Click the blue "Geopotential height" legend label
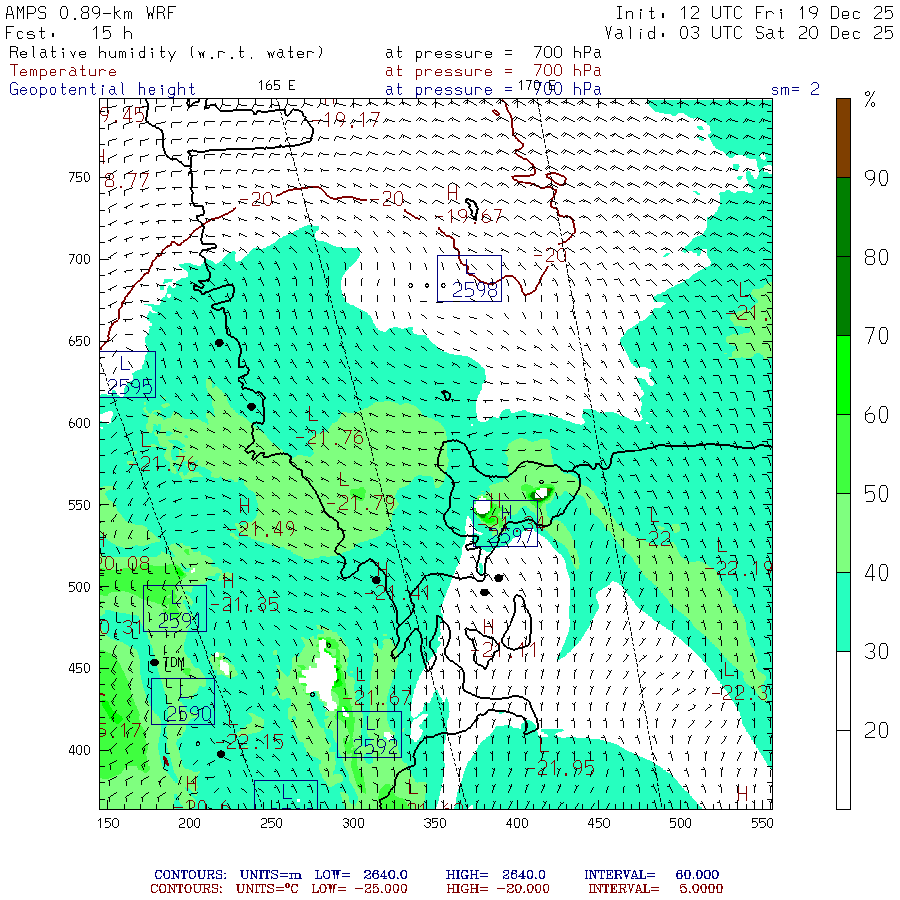Viewport: 900px width, 900px height. (x=102, y=90)
